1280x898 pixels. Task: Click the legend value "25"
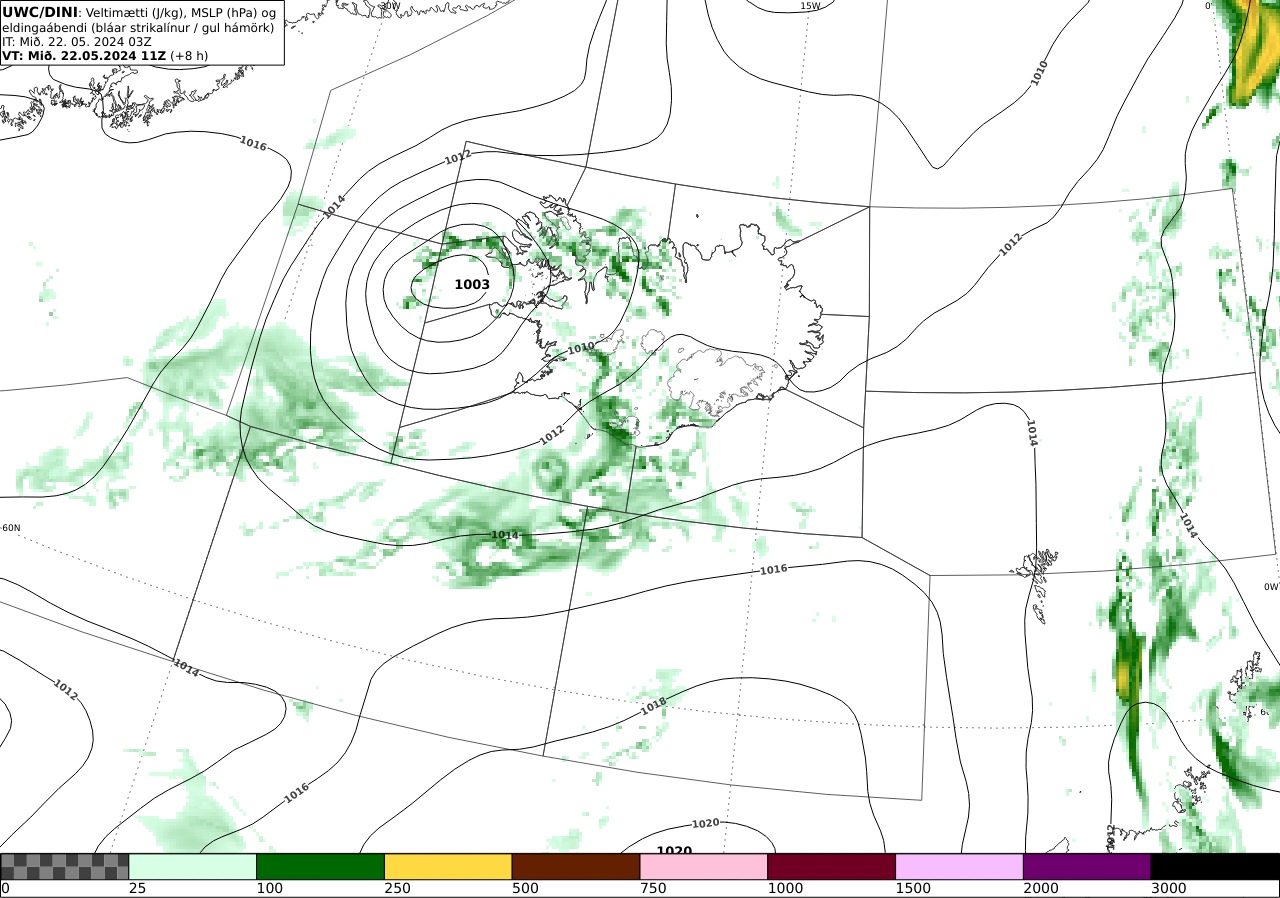point(138,888)
